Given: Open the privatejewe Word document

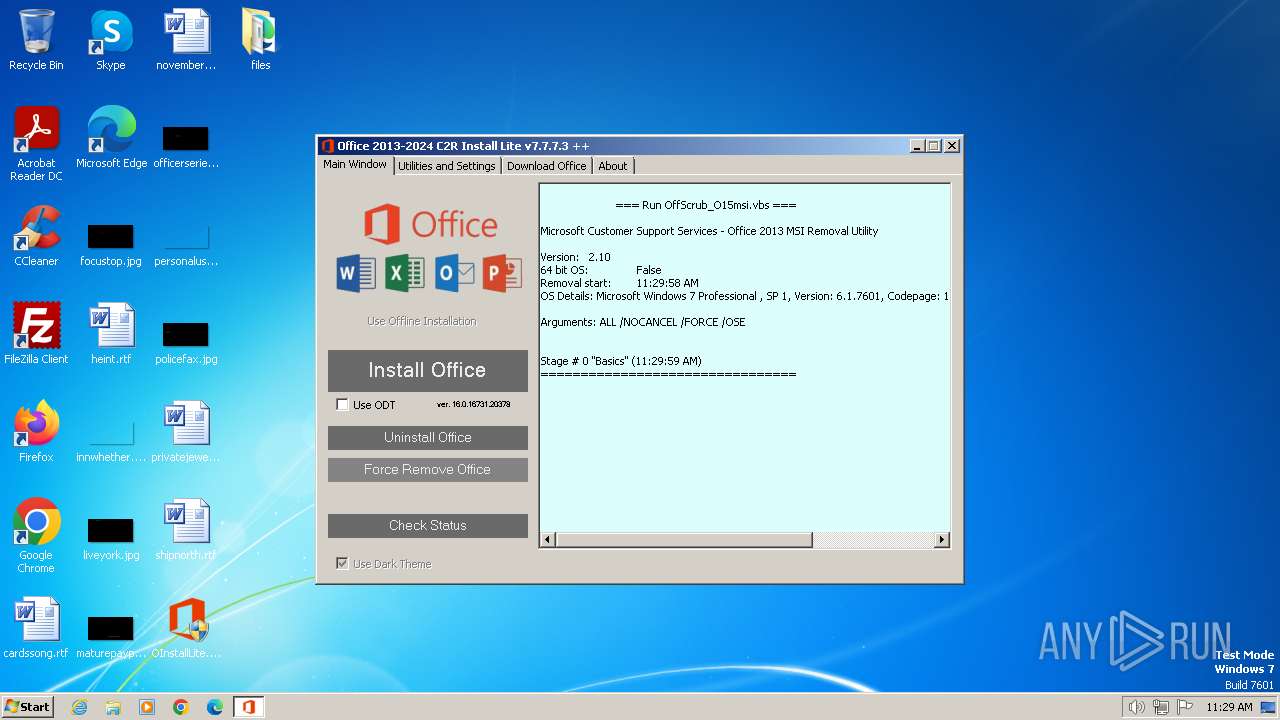Looking at the screenshot, I should (186, 432).
